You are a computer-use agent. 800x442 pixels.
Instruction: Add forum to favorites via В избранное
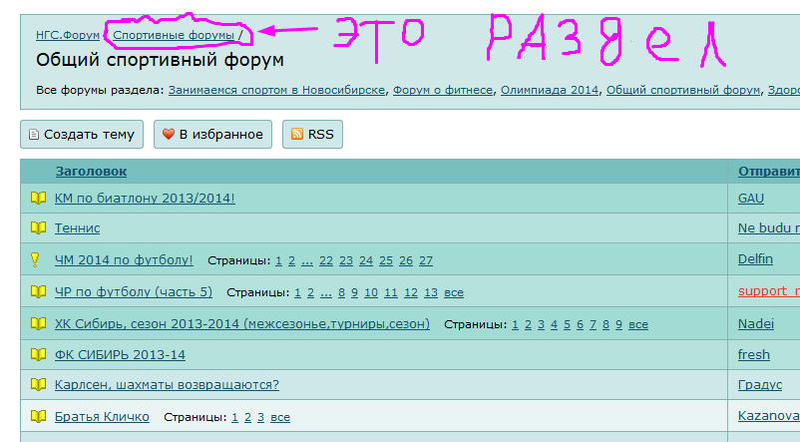pos(213,134)
